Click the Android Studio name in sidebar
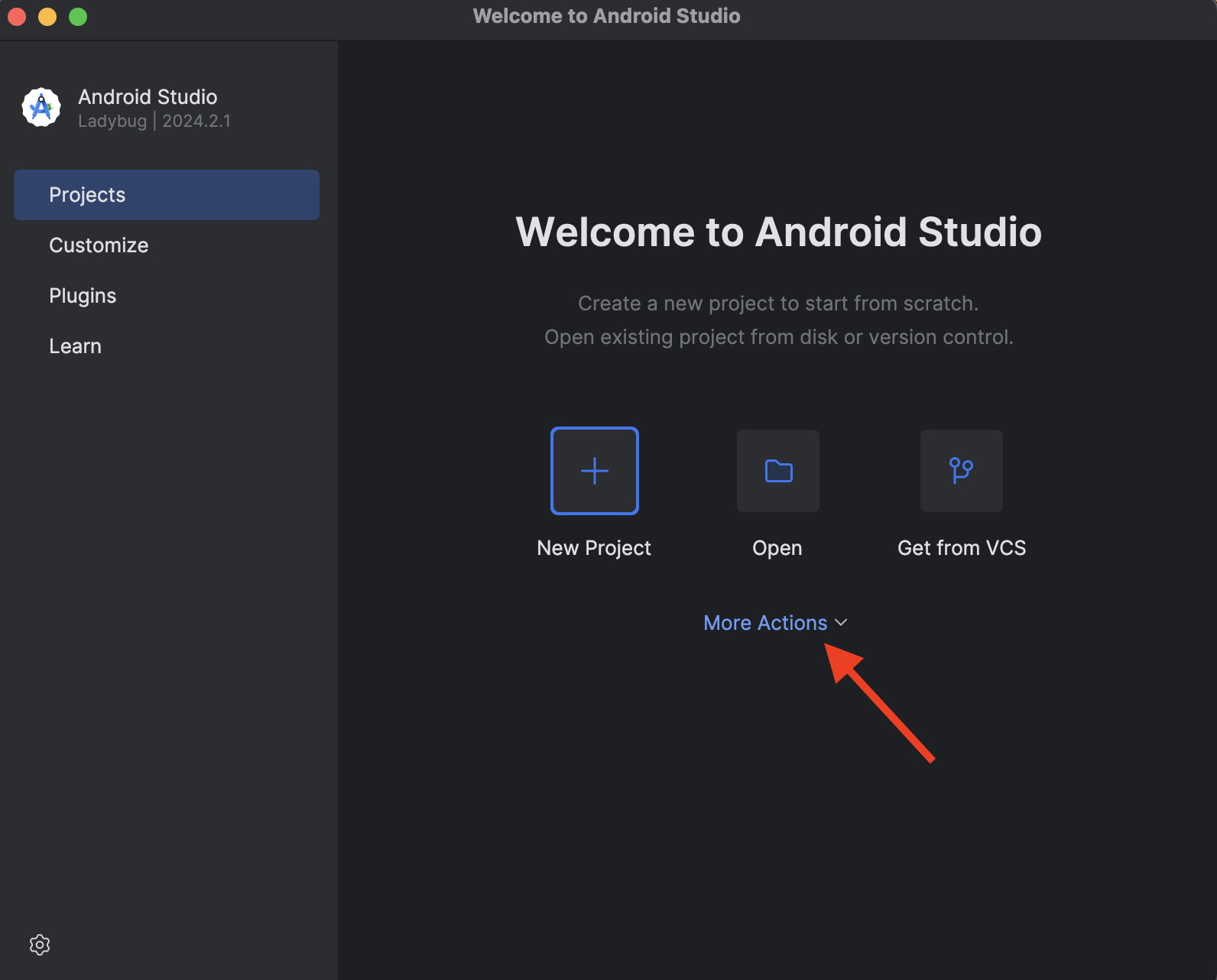1217x980 pixels. coord(148,97)
